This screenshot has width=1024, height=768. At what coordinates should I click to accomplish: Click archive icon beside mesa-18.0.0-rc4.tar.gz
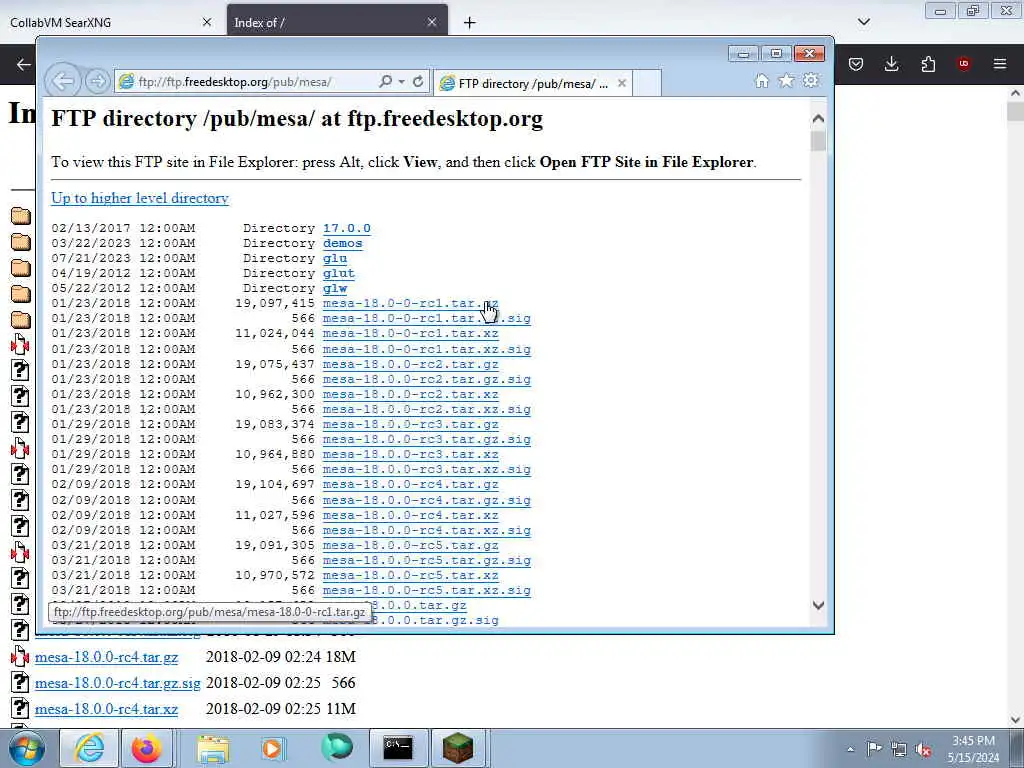(x=20, y=656)
